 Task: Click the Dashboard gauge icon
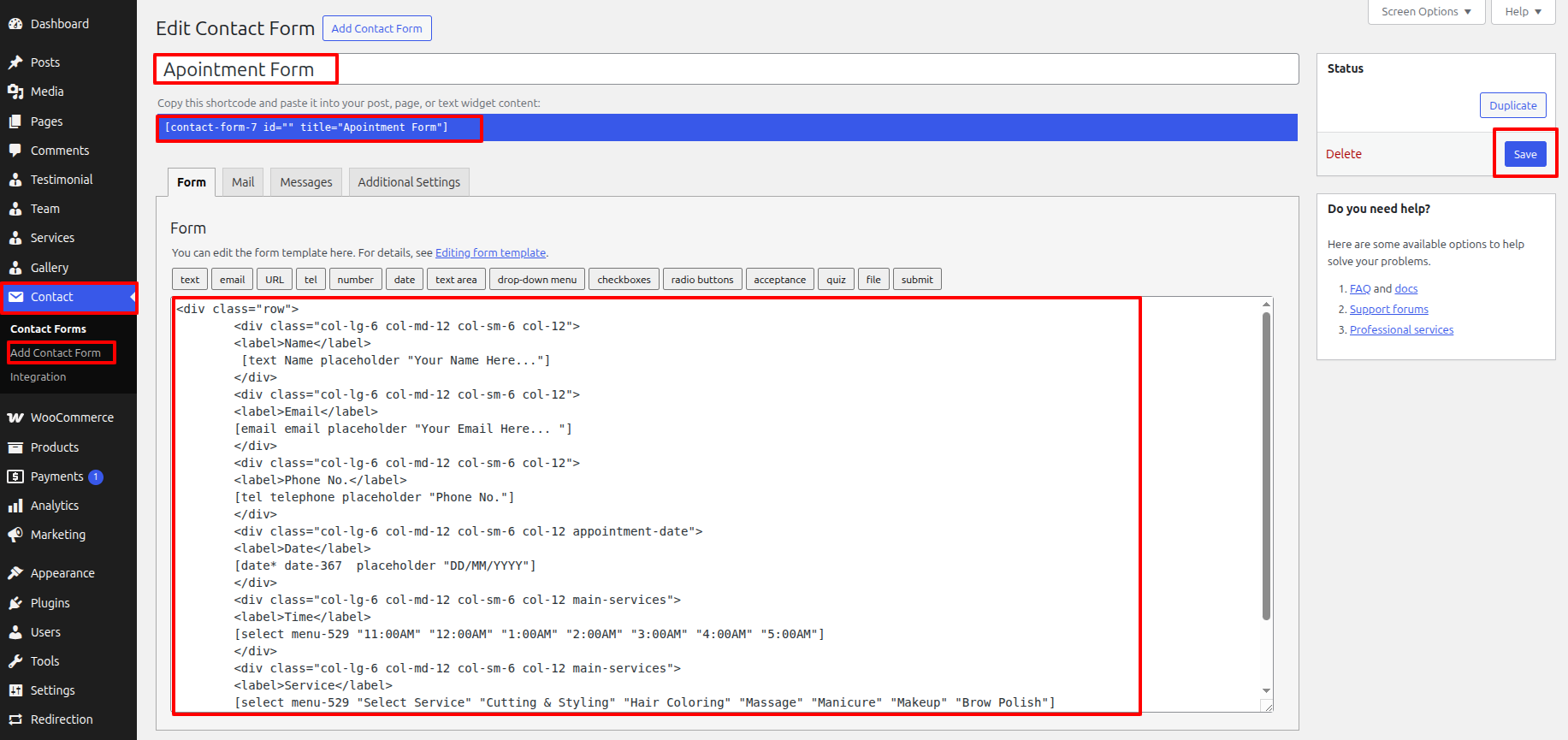15,24
